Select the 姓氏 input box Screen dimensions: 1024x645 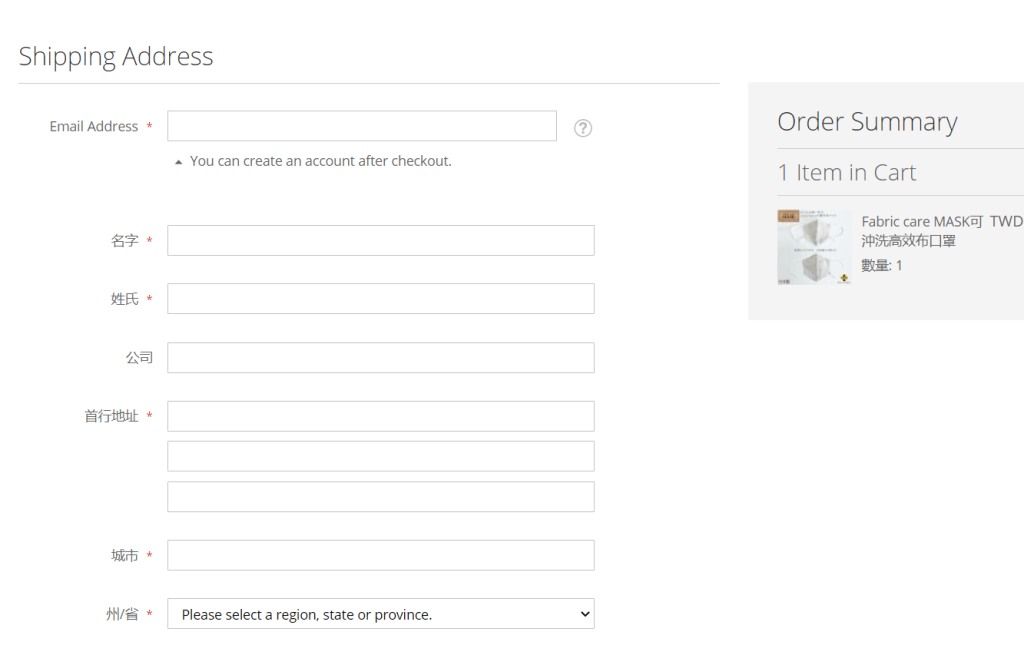[380, 299]
